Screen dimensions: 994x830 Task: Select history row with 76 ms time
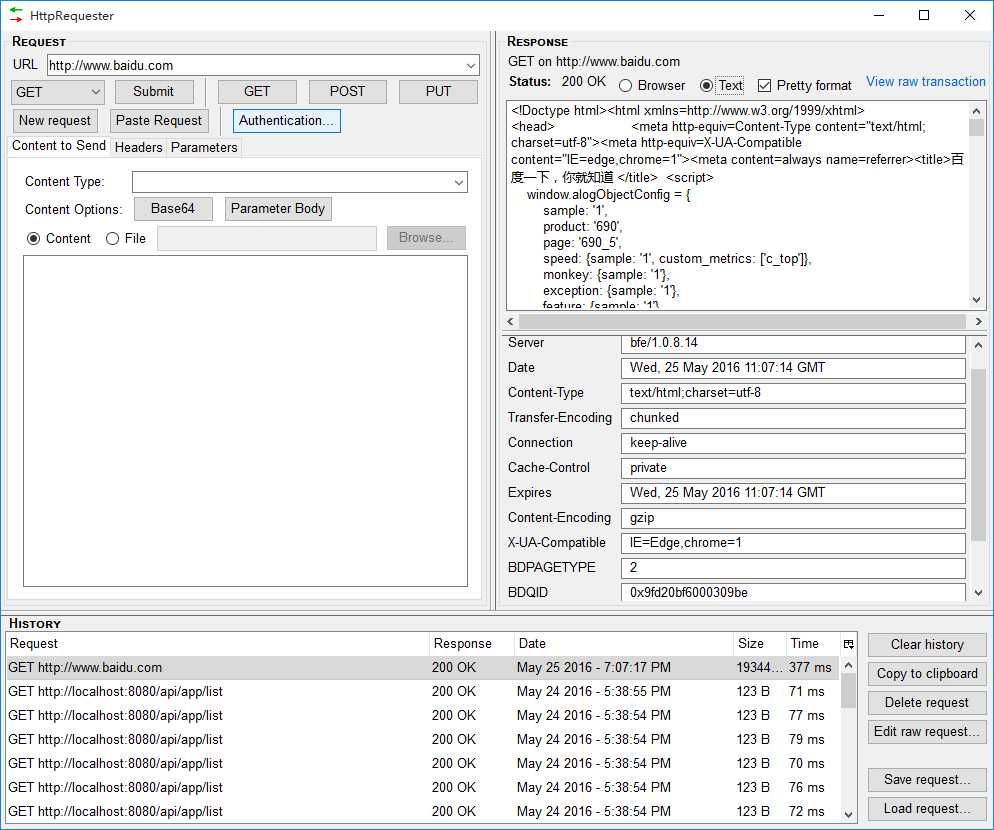click(x=423, y=788)
